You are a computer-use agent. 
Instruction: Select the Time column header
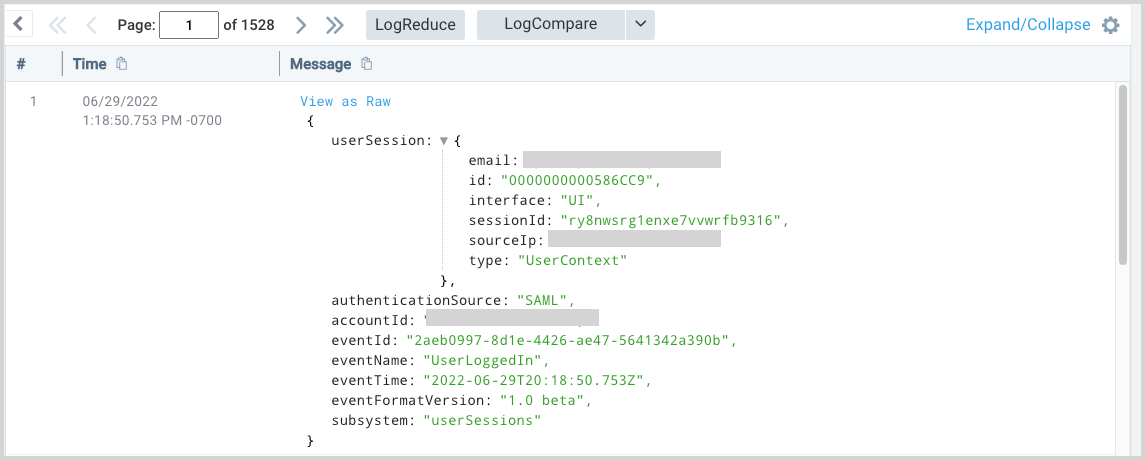pos(89,64)
